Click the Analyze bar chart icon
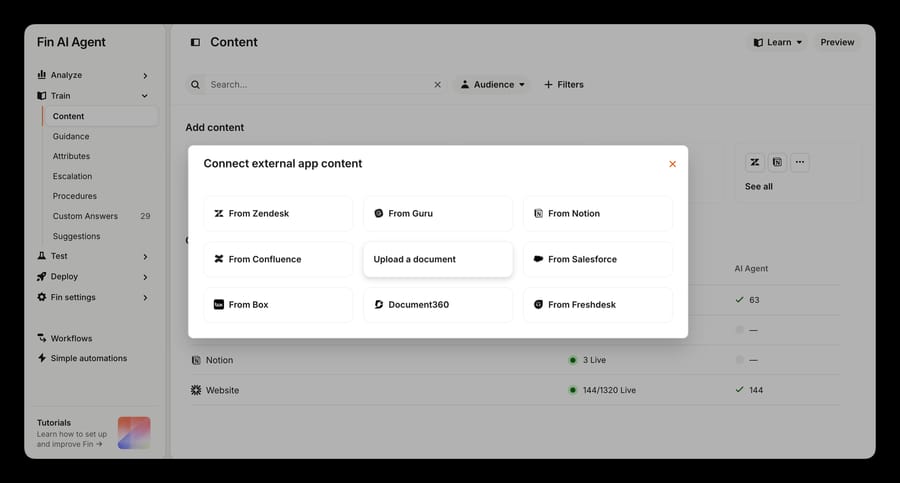The width and height of the screenshot is (900, 483). (41, 75)
